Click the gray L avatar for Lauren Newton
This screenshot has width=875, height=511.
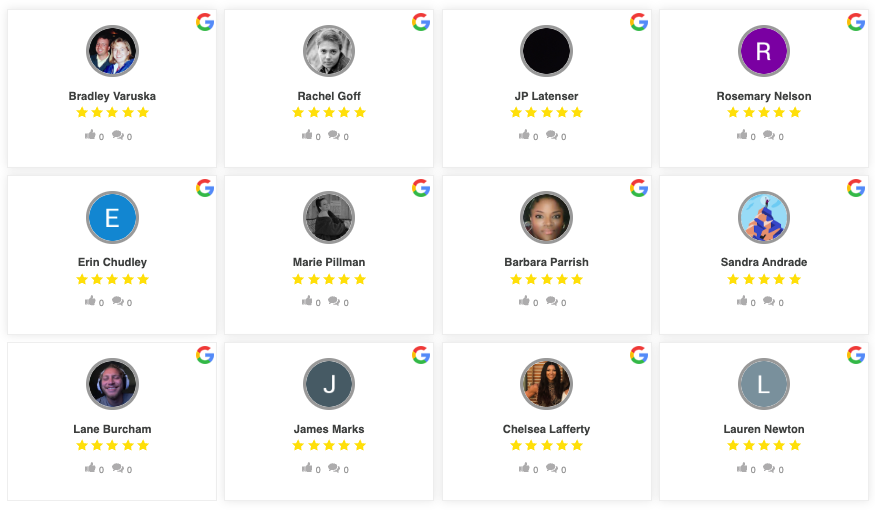pos(764,384)
